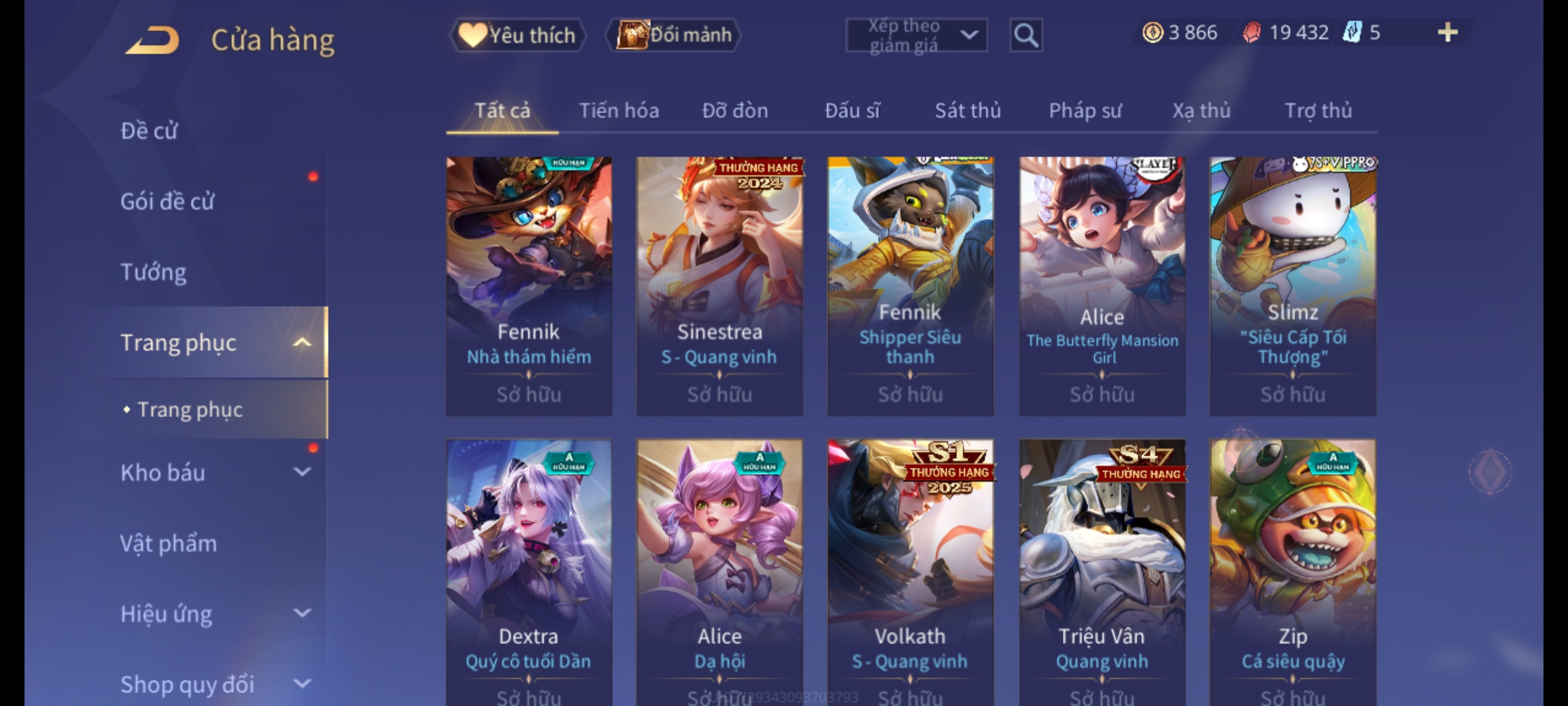Image resolution: width=1568 pixels, height=706 pixels.
Task: Tap the red ruby currency icon
Action: [1252, 32]
